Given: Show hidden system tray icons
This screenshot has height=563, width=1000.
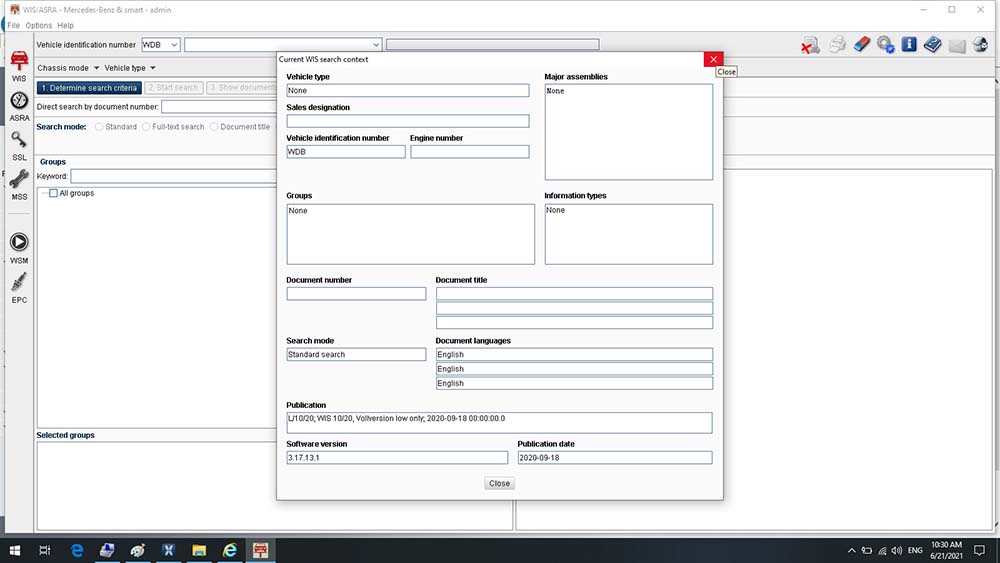Looking at the screenshot, I should 851,550.
